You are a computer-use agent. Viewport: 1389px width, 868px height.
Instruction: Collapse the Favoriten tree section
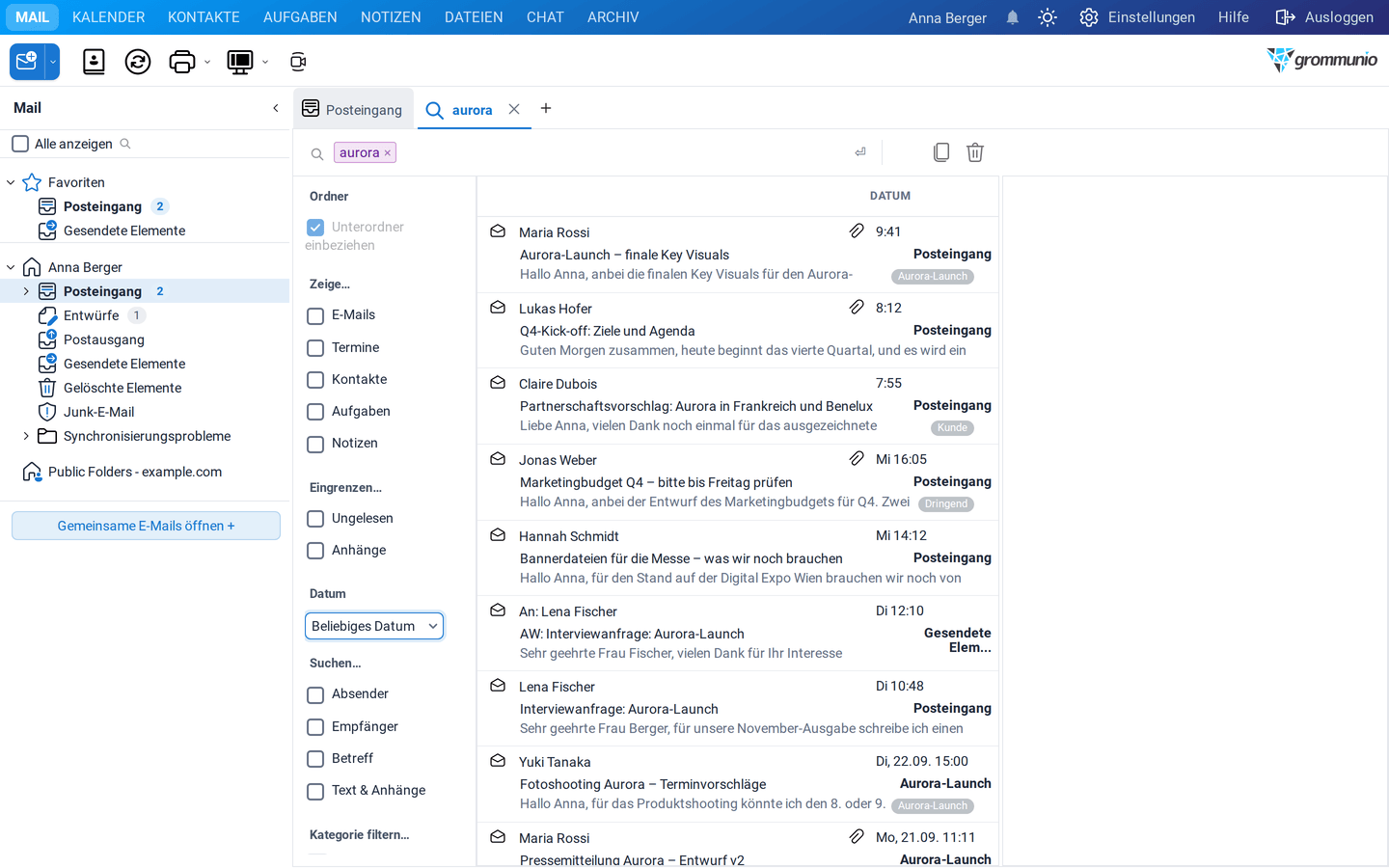[x=11, y=182]
